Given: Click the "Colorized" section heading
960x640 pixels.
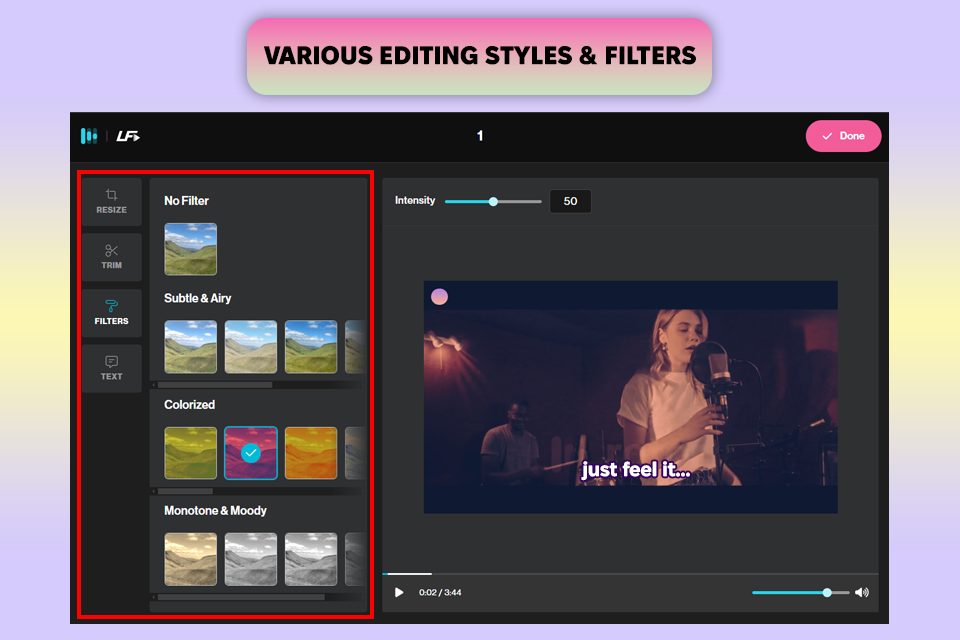Looking at the screenshot, I should [189, 405].
